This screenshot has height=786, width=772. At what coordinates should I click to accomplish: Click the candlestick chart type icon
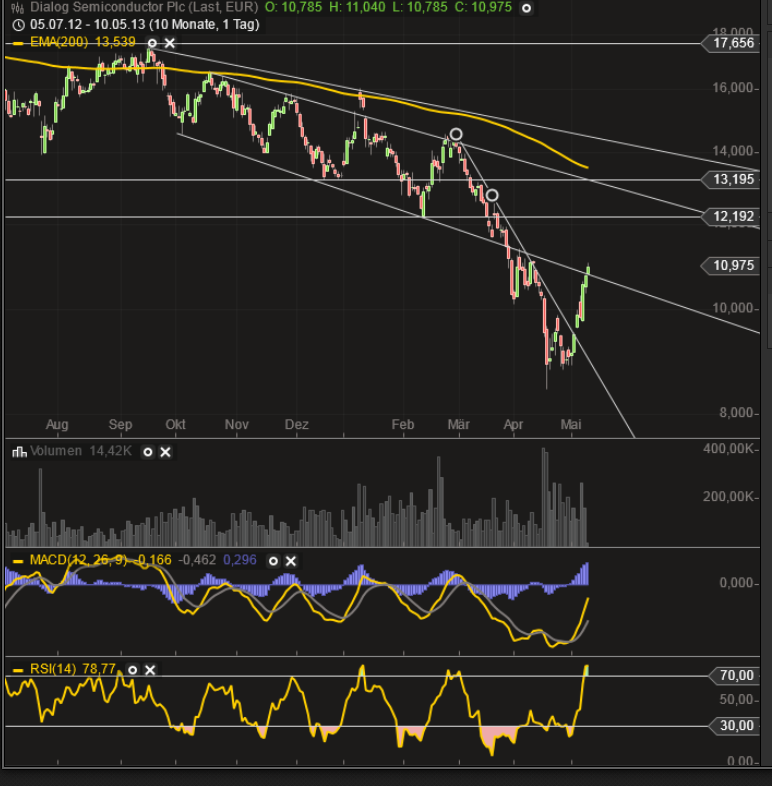coord(18,8)
